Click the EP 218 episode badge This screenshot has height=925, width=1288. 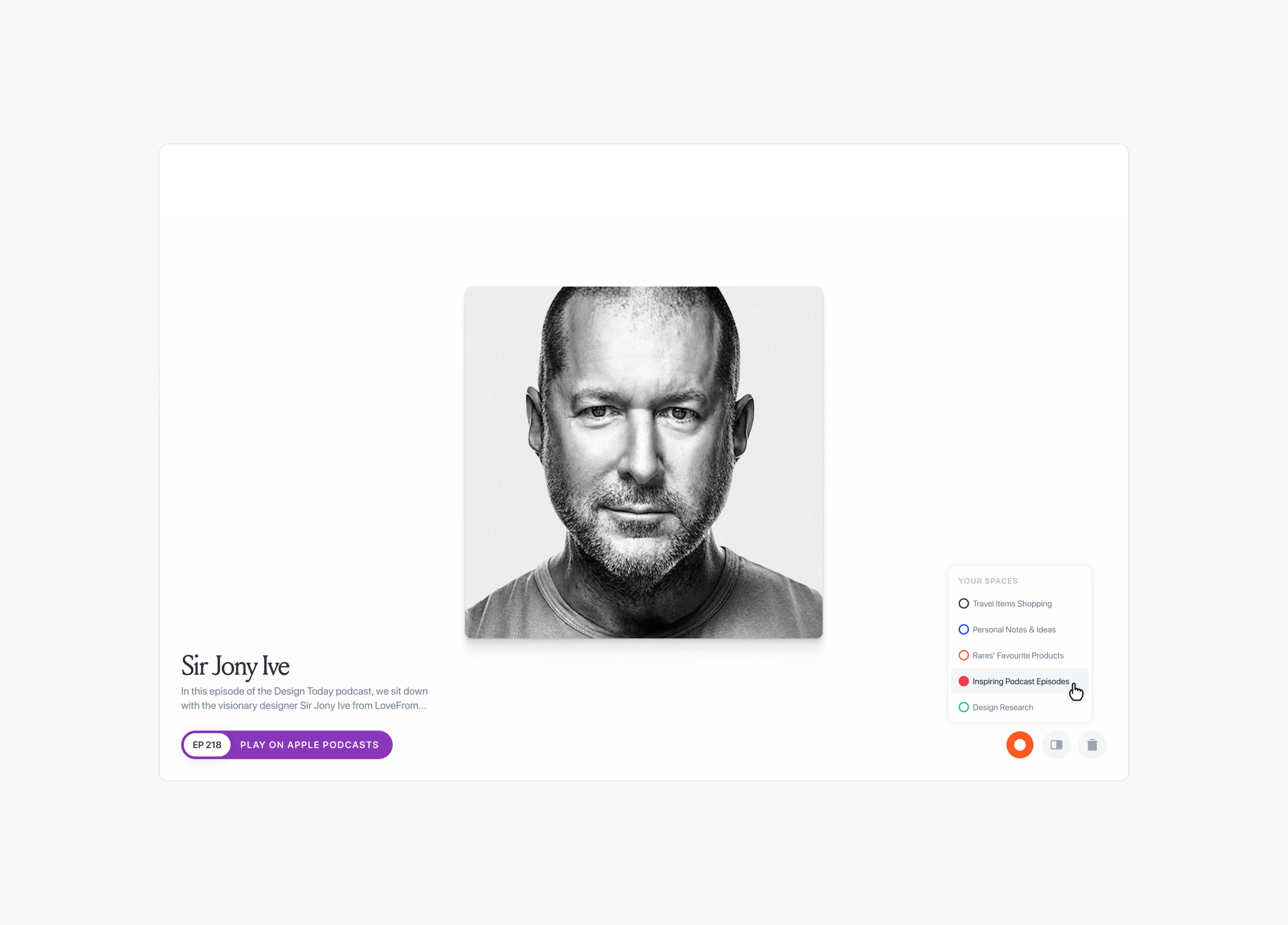coord(207,745)
